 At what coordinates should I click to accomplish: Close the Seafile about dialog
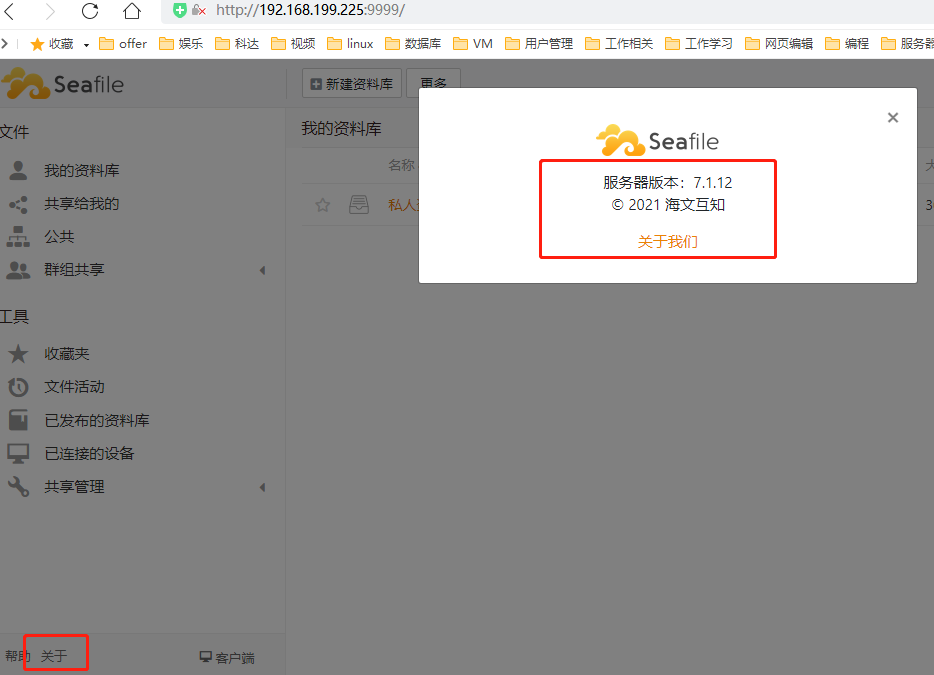point(893,118)
